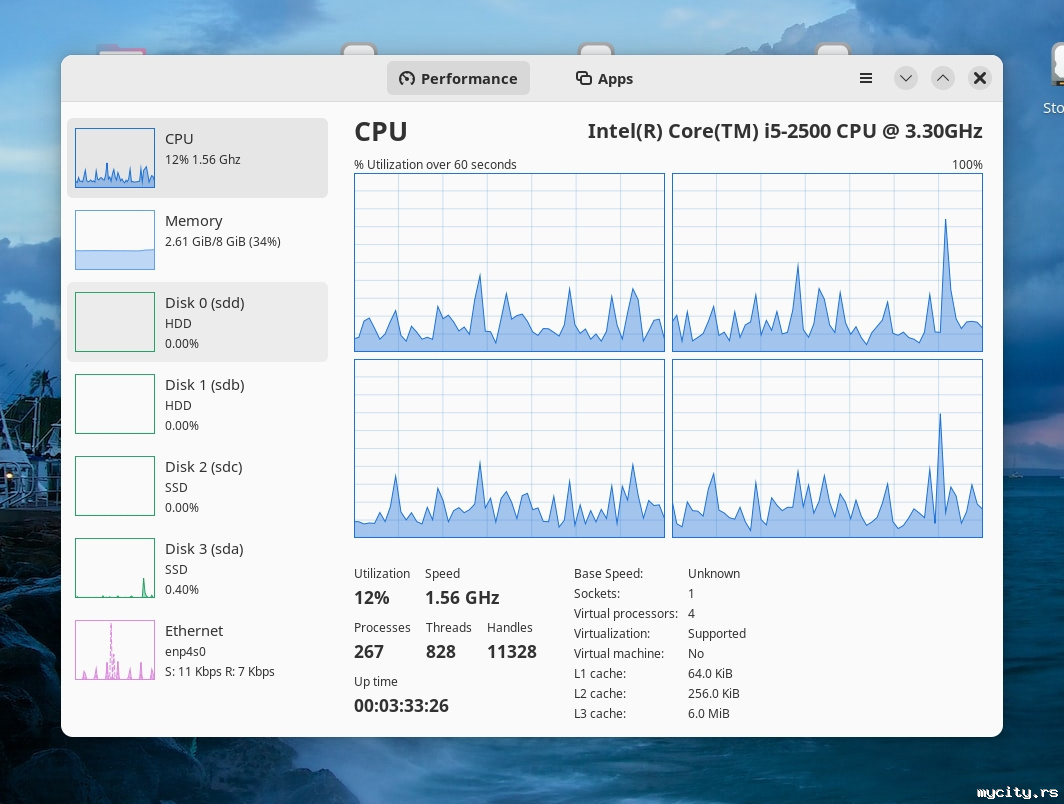View Ethernet enp4s0 network usage
This screenshot has height=804, width=1064.
point(197,650)
